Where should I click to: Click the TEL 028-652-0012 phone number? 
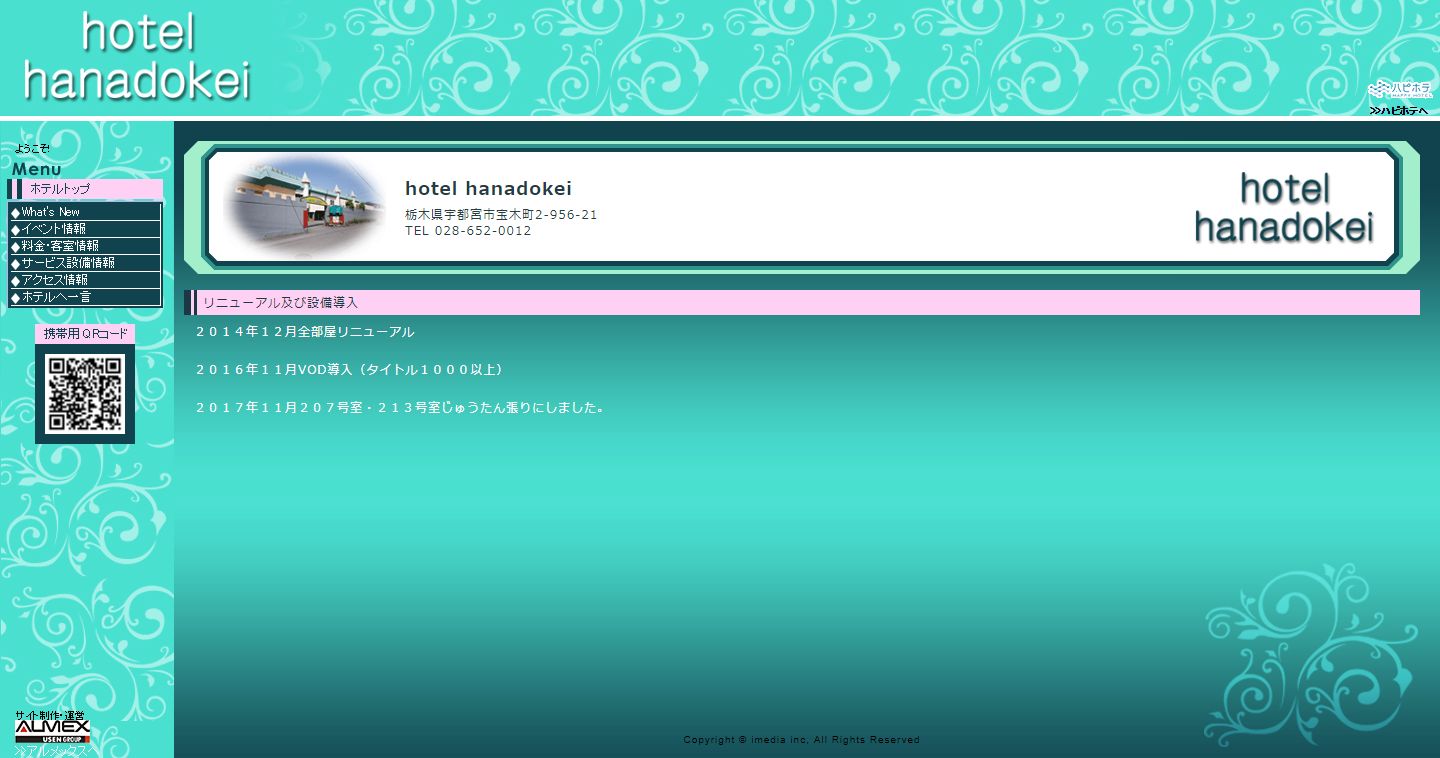tap(468, 231)
